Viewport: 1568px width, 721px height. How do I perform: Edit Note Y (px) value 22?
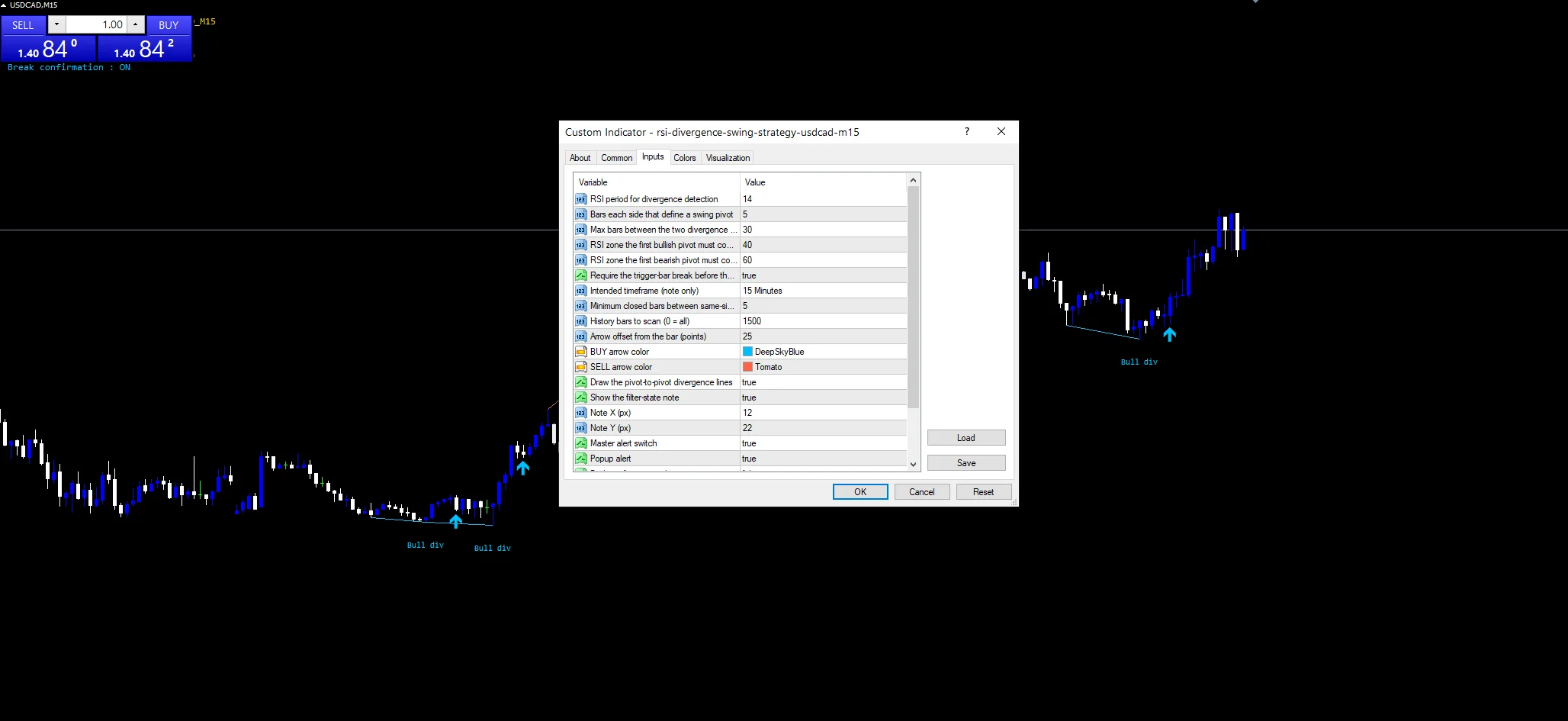(x=823, y=428)
